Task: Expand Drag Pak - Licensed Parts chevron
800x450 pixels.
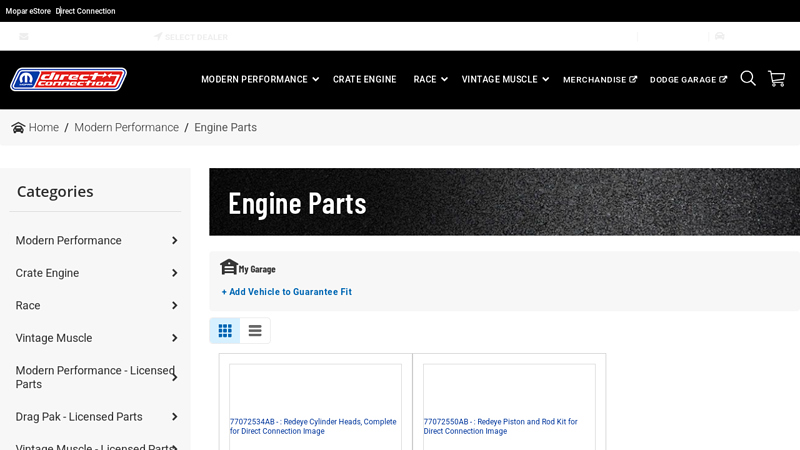Action: [174, 417]
